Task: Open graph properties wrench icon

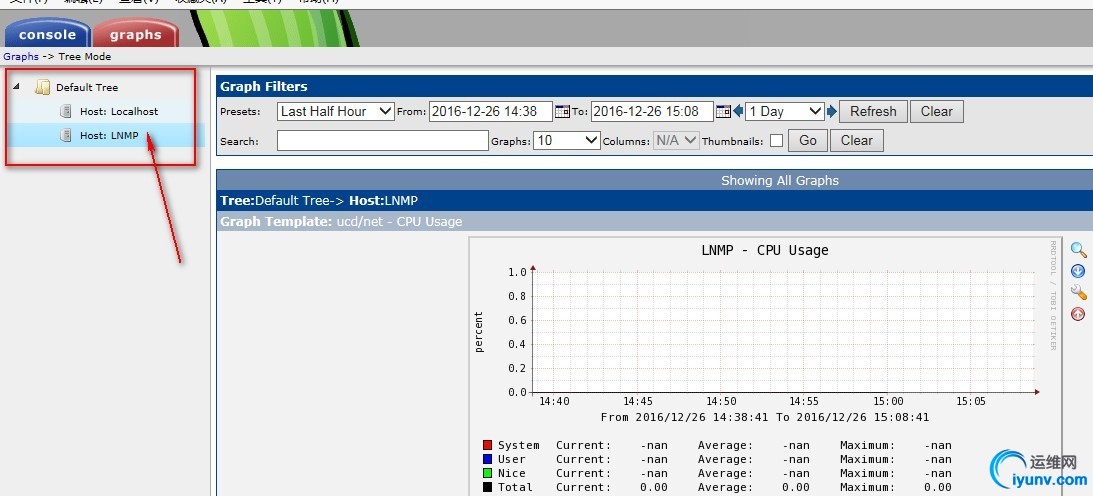Action: pyautogui.click(x=1078, y=292)
